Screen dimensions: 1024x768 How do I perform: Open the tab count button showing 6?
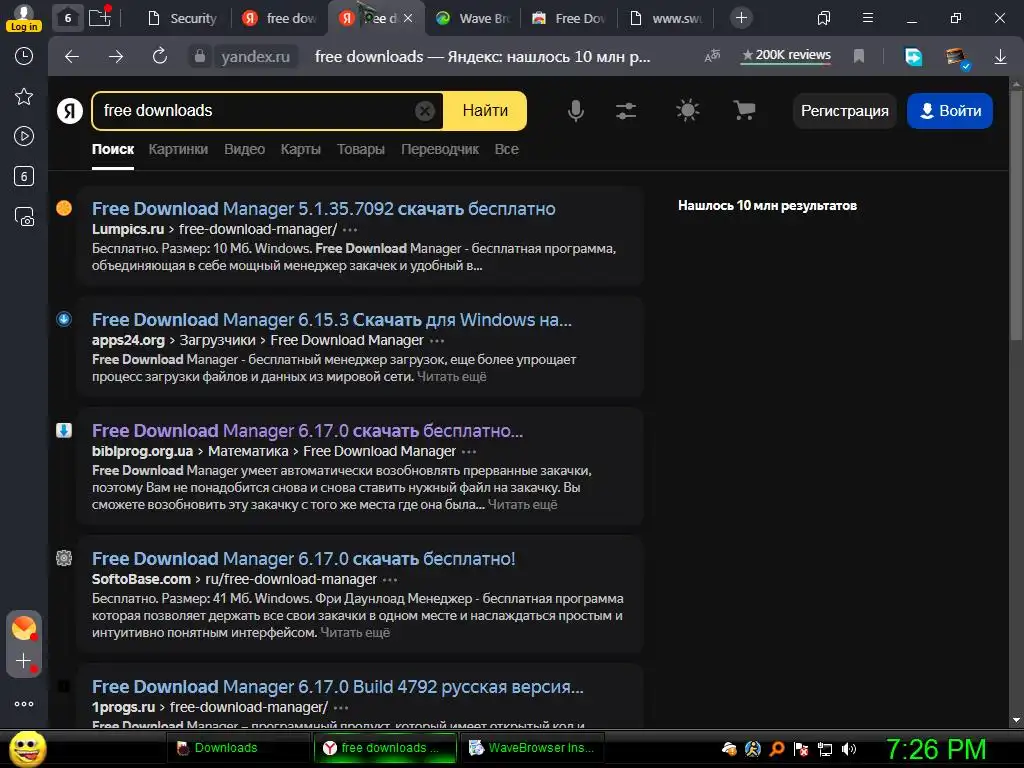(67, 18)
